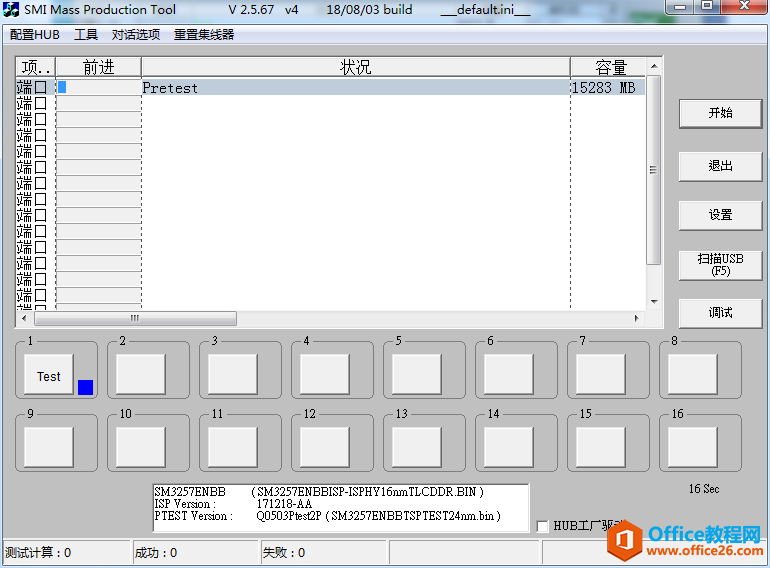Select port 8 slot button
Viewport: 770px width, 568px height.
[x=693, y=375]
